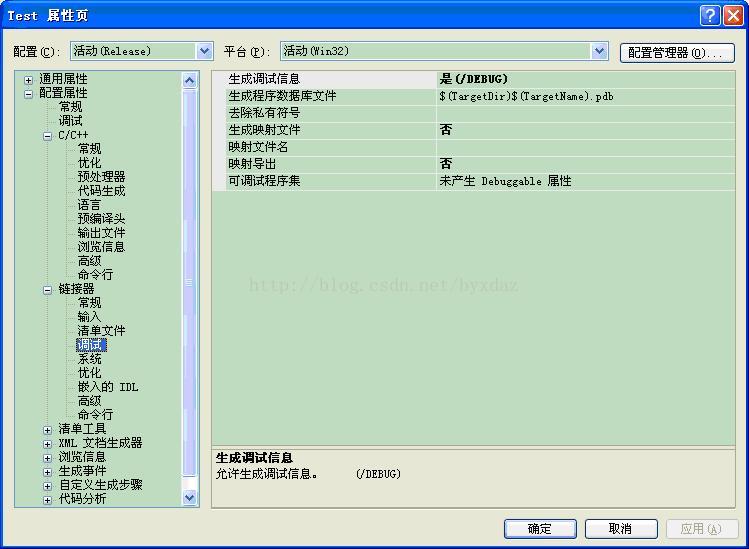The height and width of the screenshot is (549, 749).
Task: Select 常规 under 配置属性
Action: pos(70,107)
